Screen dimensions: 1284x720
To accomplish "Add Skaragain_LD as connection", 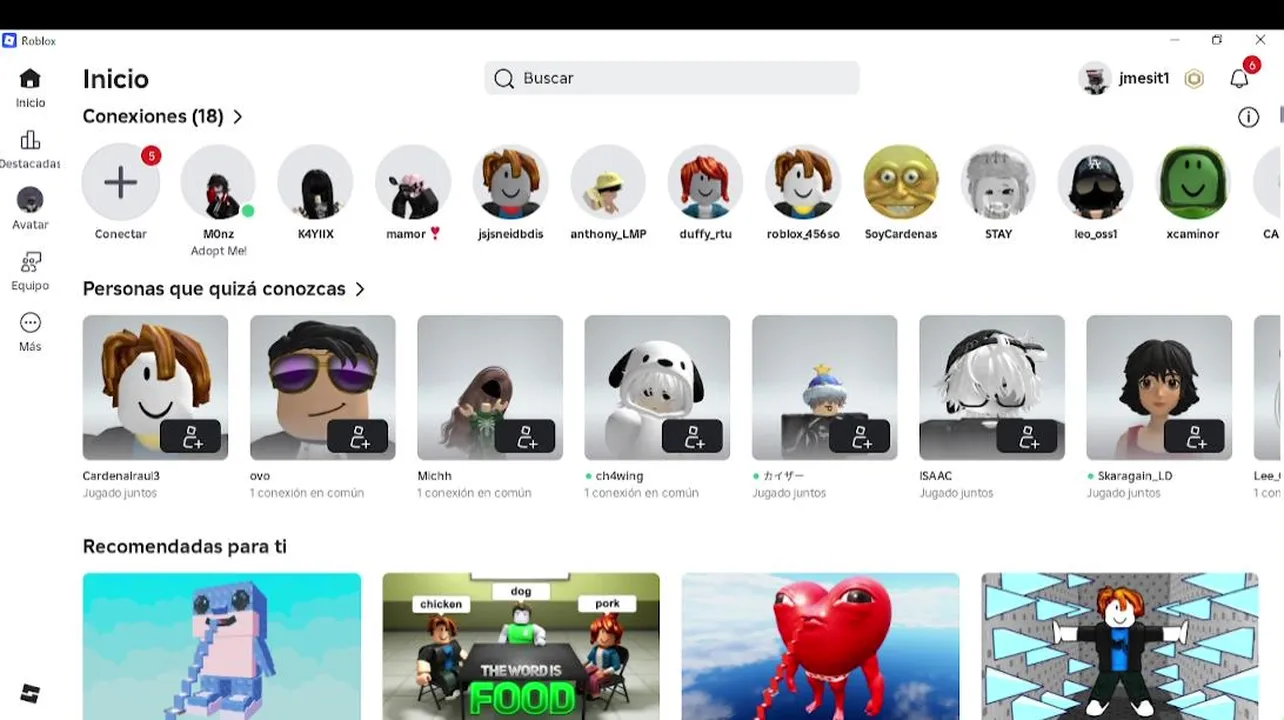I will 1196,438.
